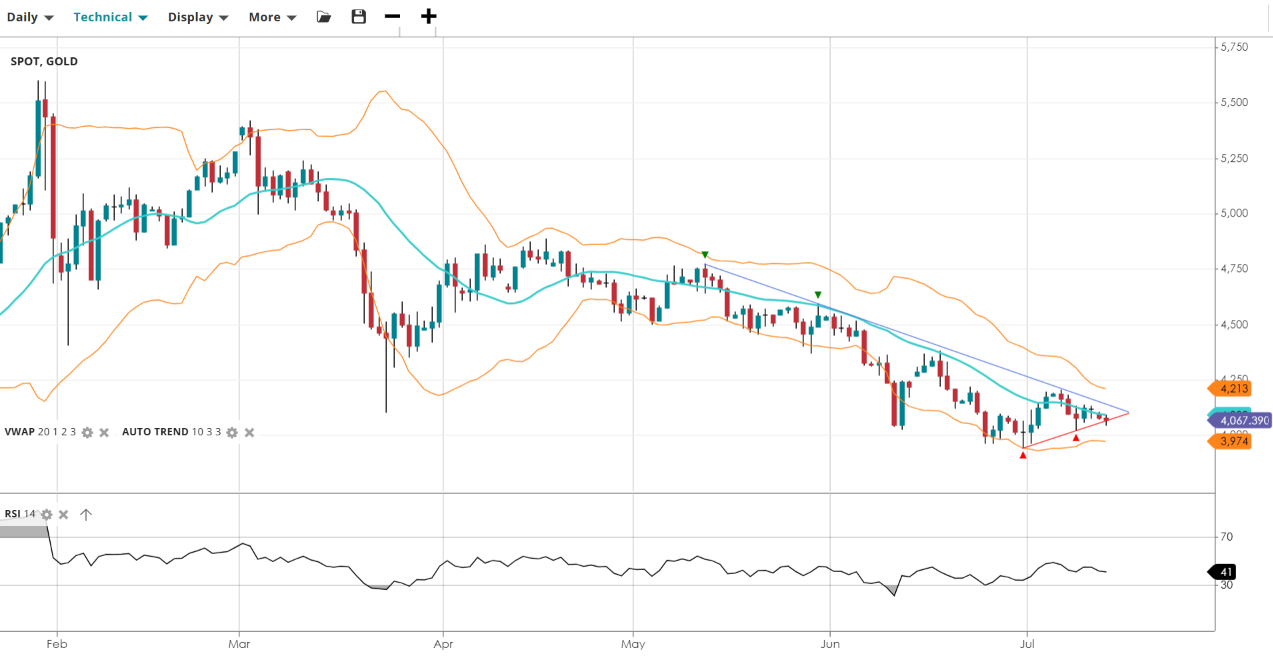
Task: Remove the AUTO TREND indicator
Action: pos(249,432)
